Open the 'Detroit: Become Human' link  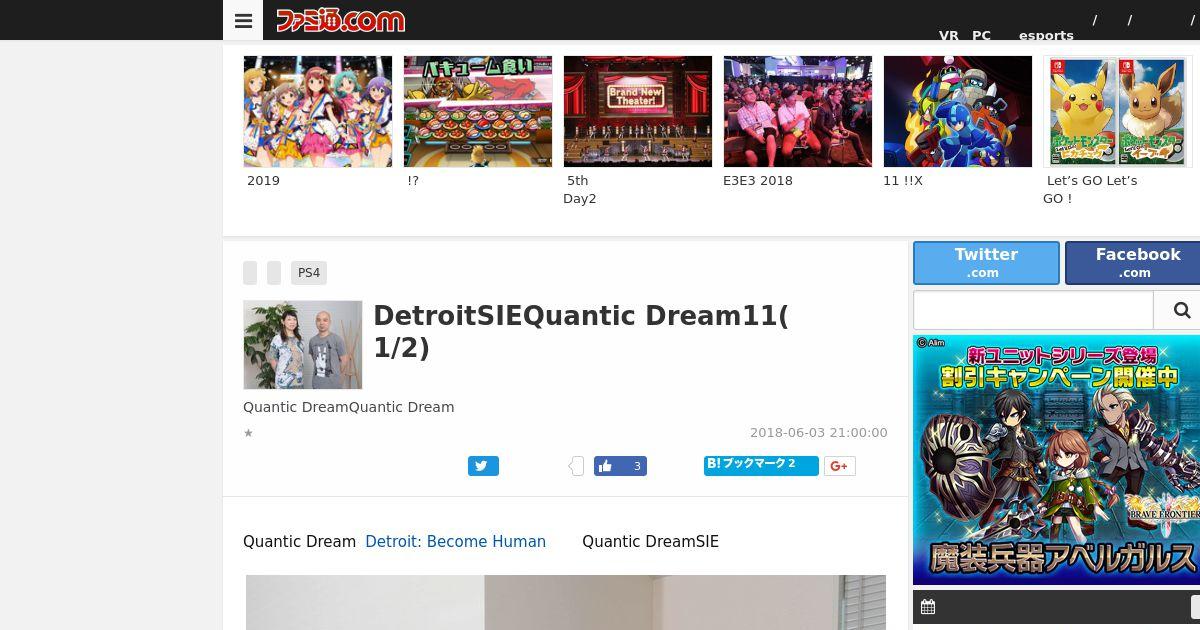(x=455, y=542)
